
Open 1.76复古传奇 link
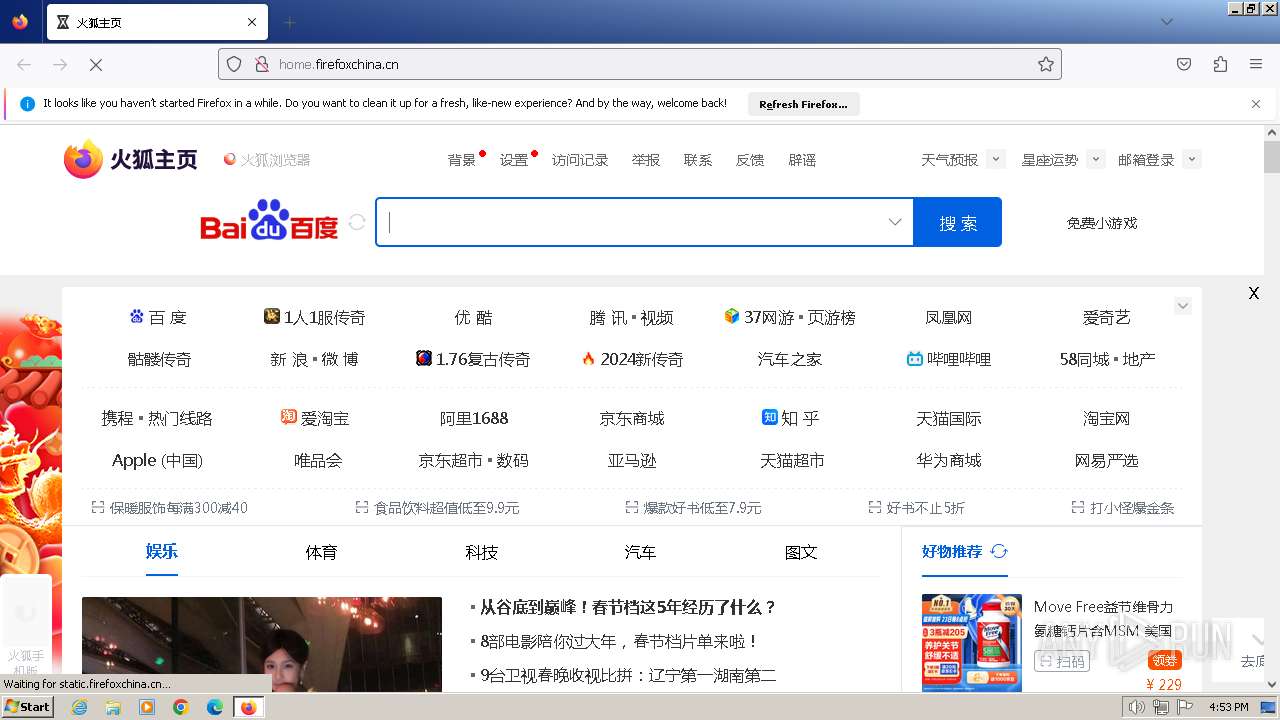click(473, 359)
